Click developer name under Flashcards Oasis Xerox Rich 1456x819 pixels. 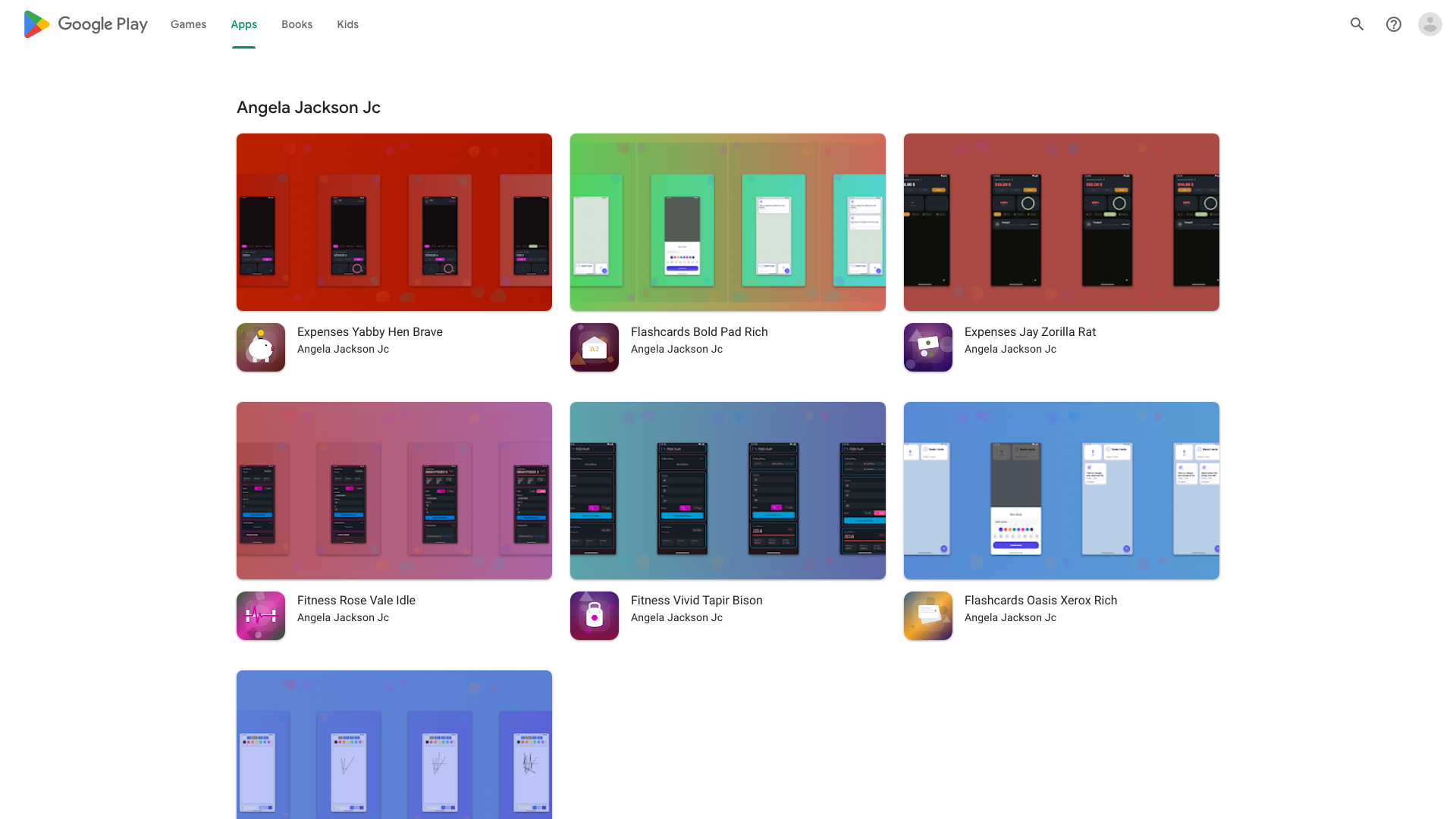[x=1010, y=618]
